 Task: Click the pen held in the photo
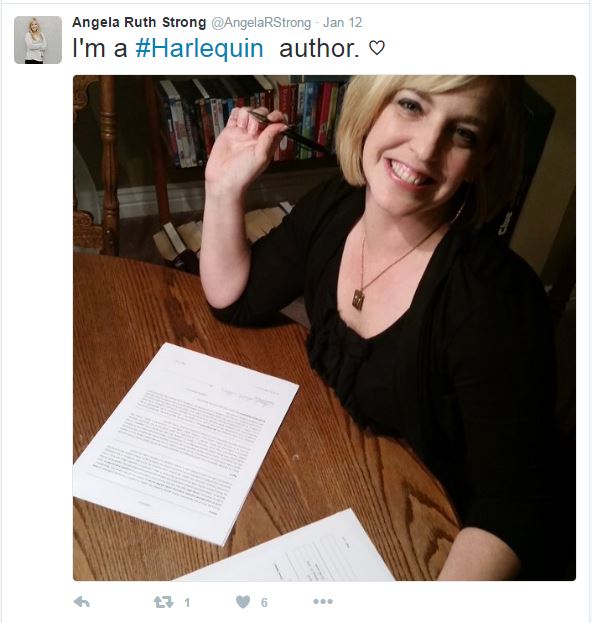click(288, 132)
